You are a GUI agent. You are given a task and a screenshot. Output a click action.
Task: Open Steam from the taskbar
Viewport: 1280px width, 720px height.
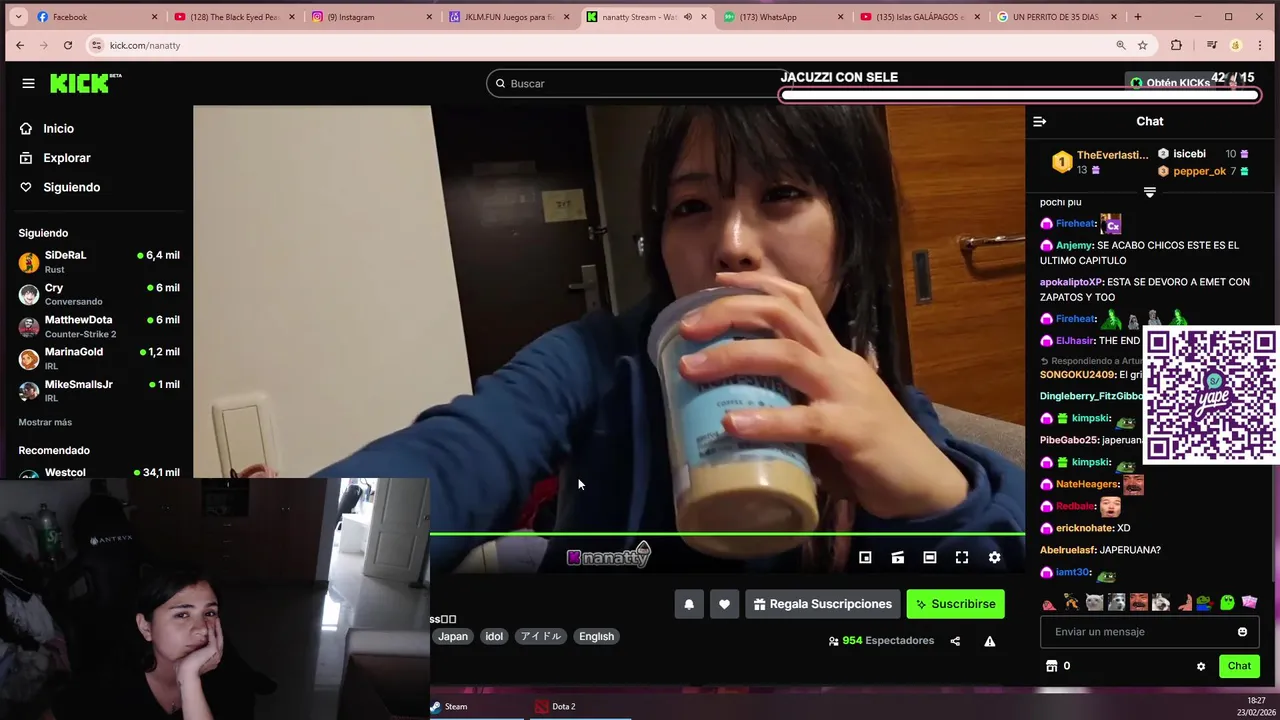449,707
